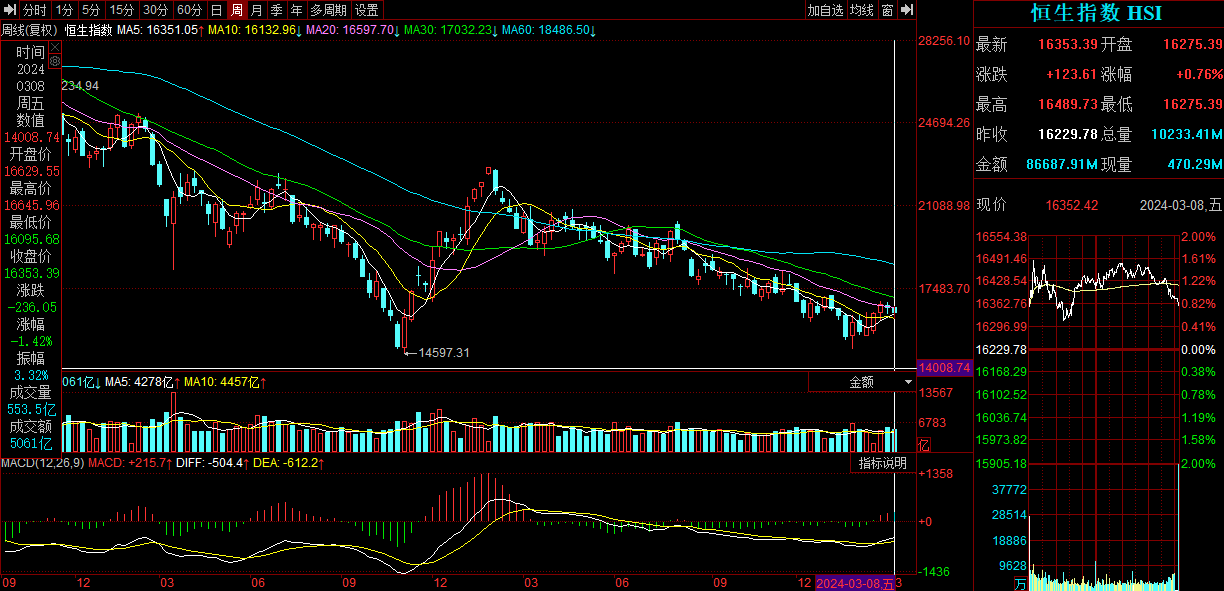Click the purple 2024-03-08 date axis marker
1224x591 pixels.
pyautogui.click(x=856, y=584)
